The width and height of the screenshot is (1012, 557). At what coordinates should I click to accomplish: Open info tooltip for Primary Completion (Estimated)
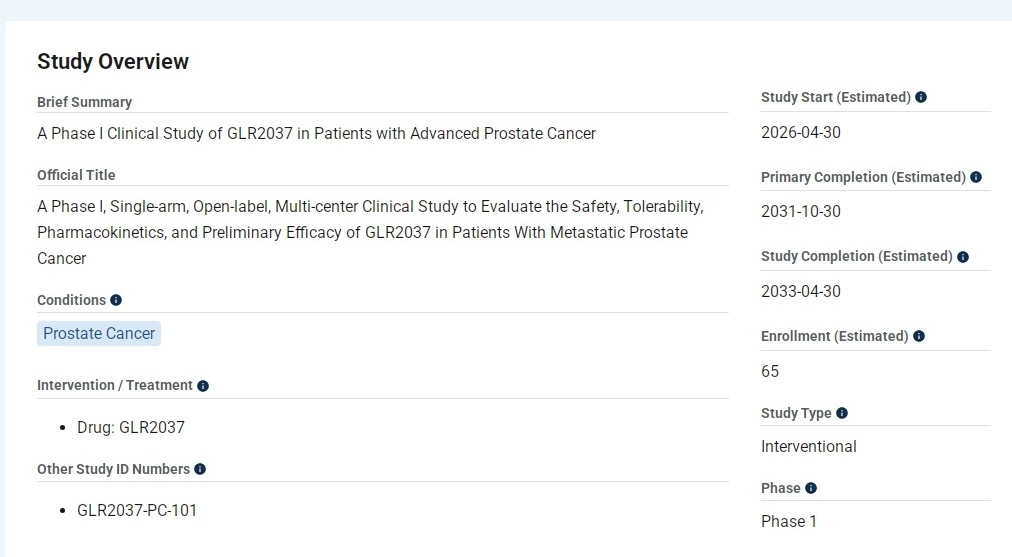pos(976,177)
